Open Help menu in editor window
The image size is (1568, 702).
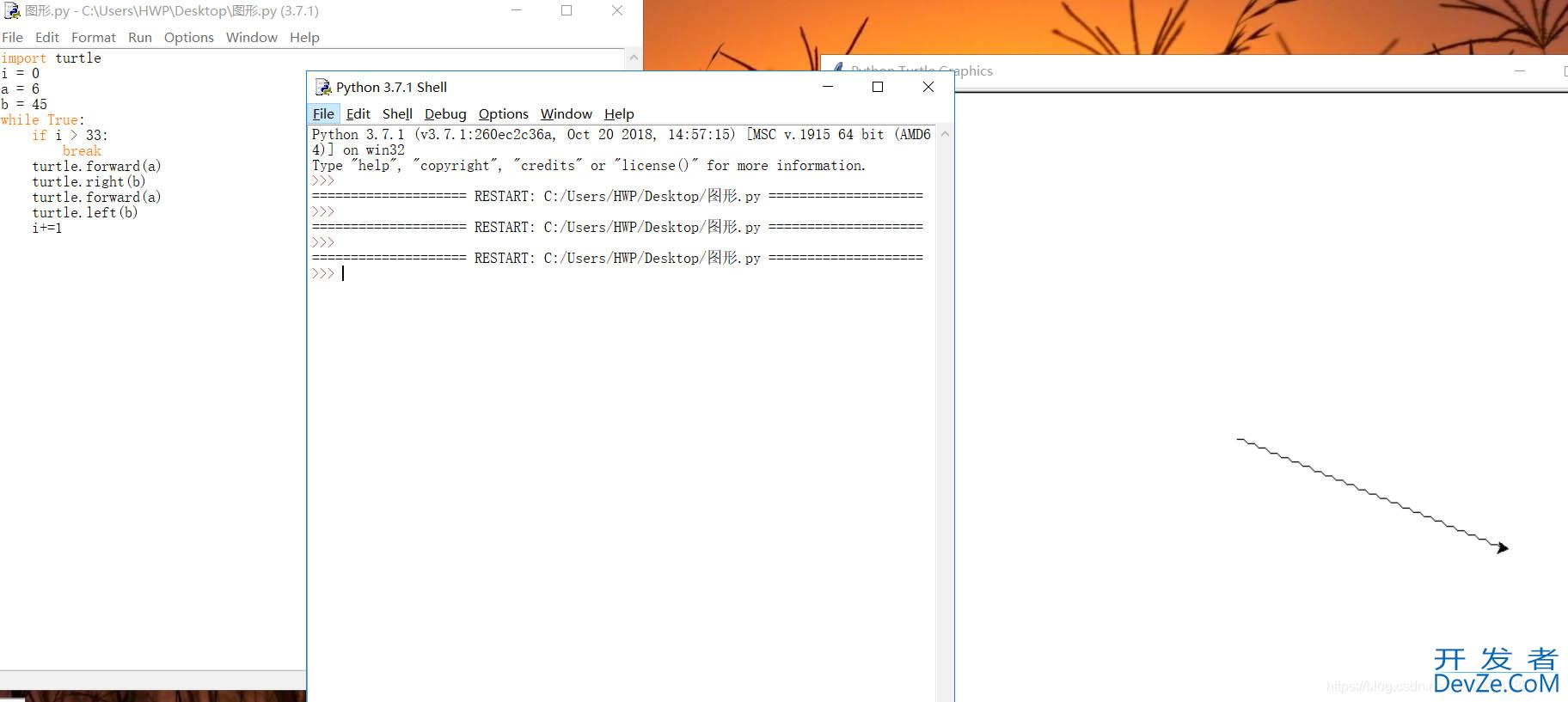point(304,37)
